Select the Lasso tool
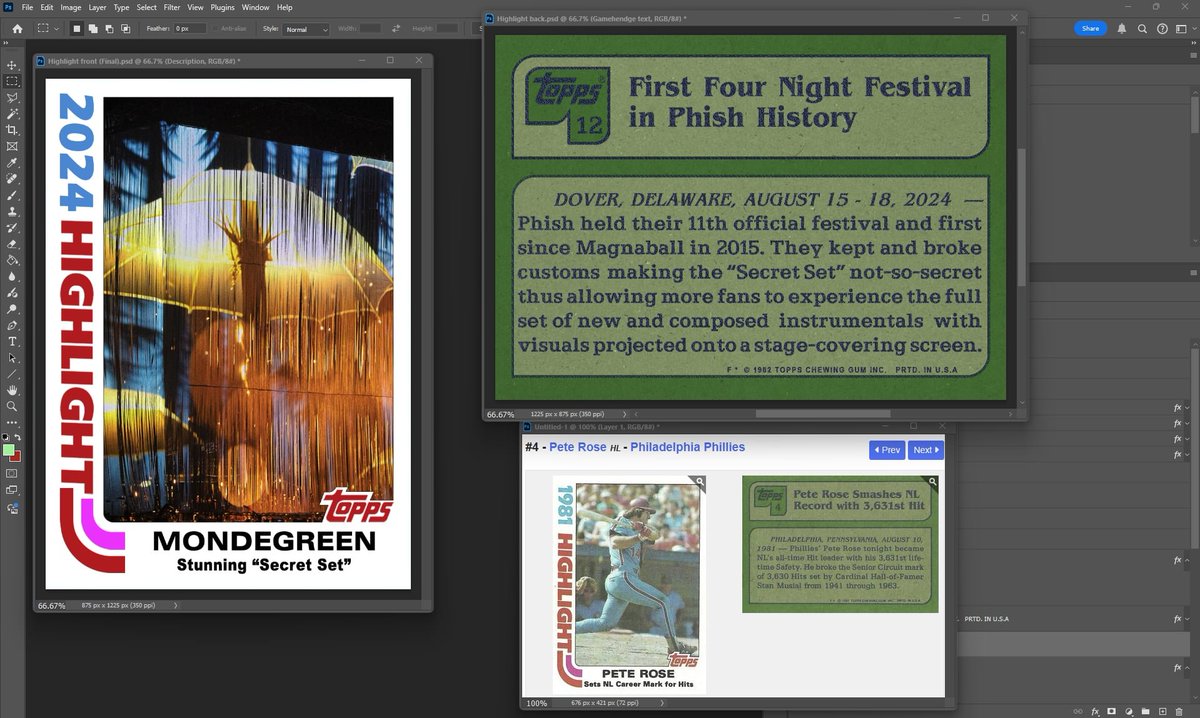Viewport: 1200px width, 718px height. coord(12,98)
